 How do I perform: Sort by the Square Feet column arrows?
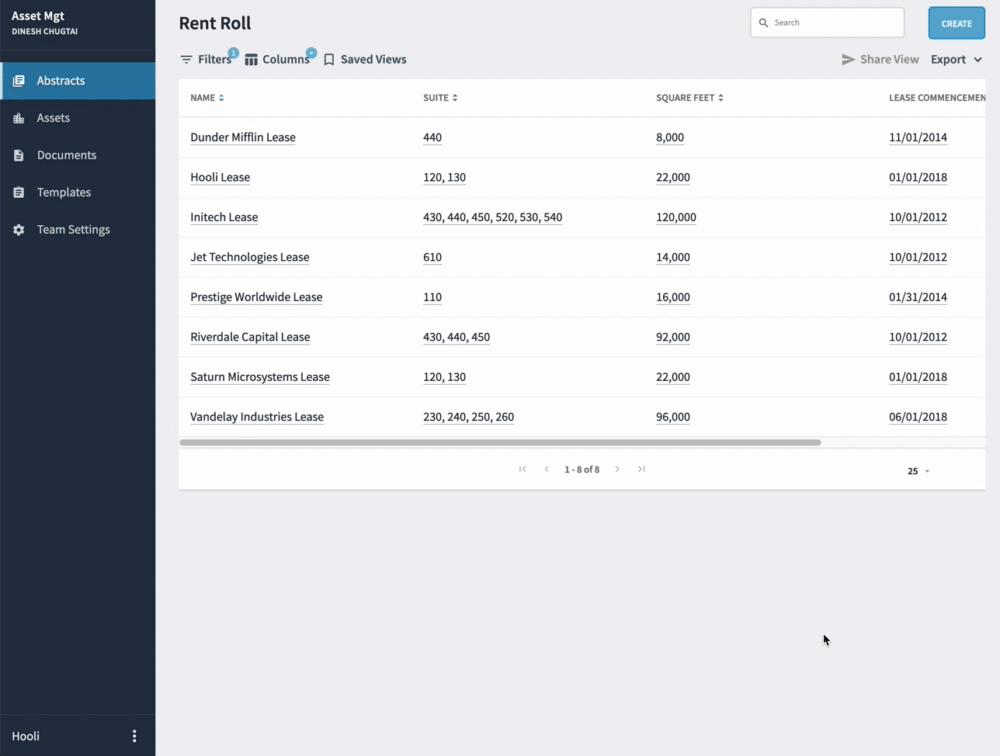[721, 98]
